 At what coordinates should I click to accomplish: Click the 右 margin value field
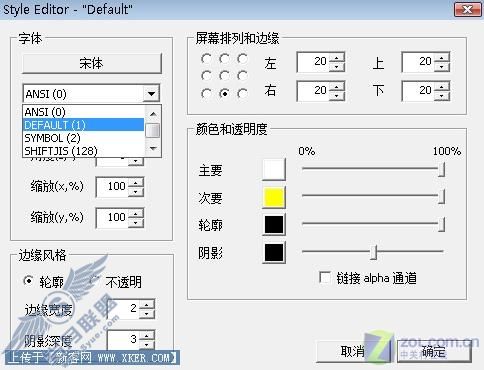[x=313, y=91]
